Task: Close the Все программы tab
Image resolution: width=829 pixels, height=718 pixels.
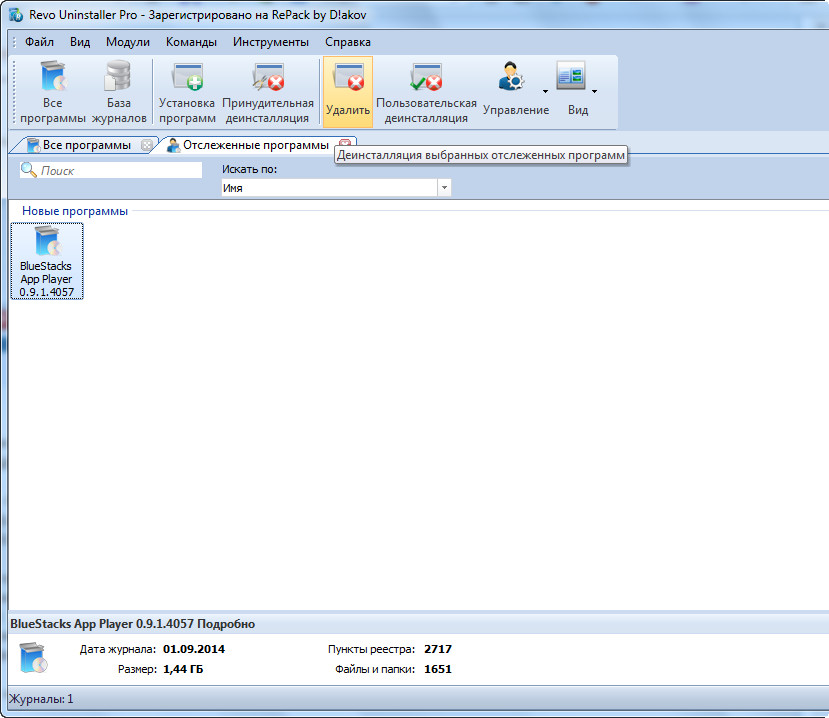Action: click(147, 145)
